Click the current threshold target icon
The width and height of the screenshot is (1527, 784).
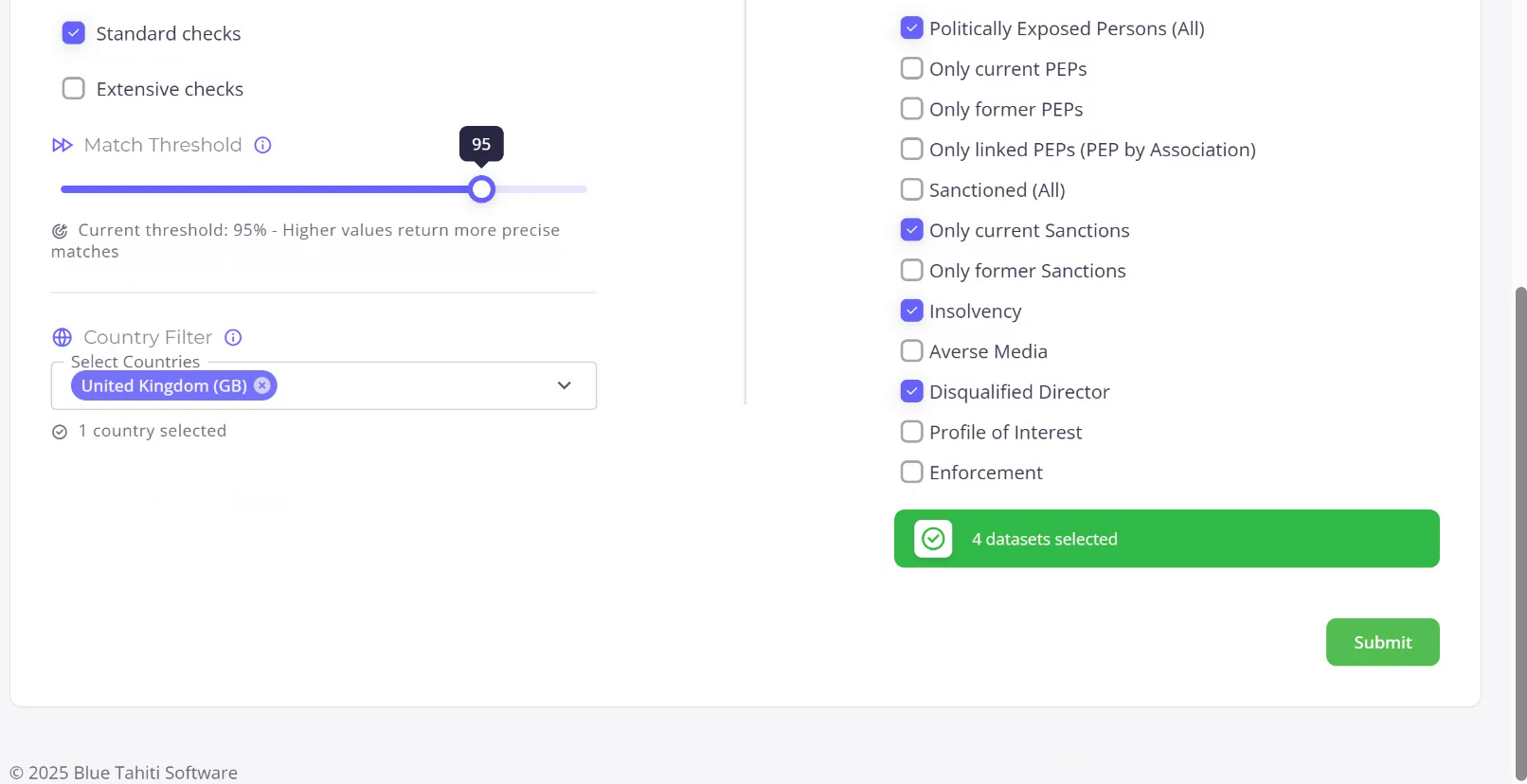click(x=60, y=231)
